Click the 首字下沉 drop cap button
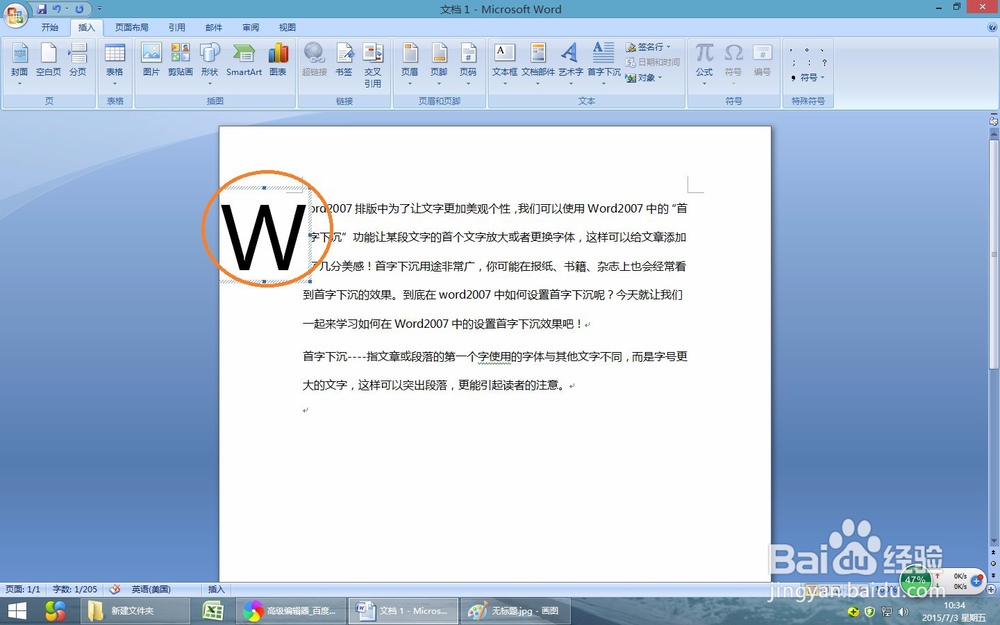Screen dimensions: 1000x625 tap(603, 64)
